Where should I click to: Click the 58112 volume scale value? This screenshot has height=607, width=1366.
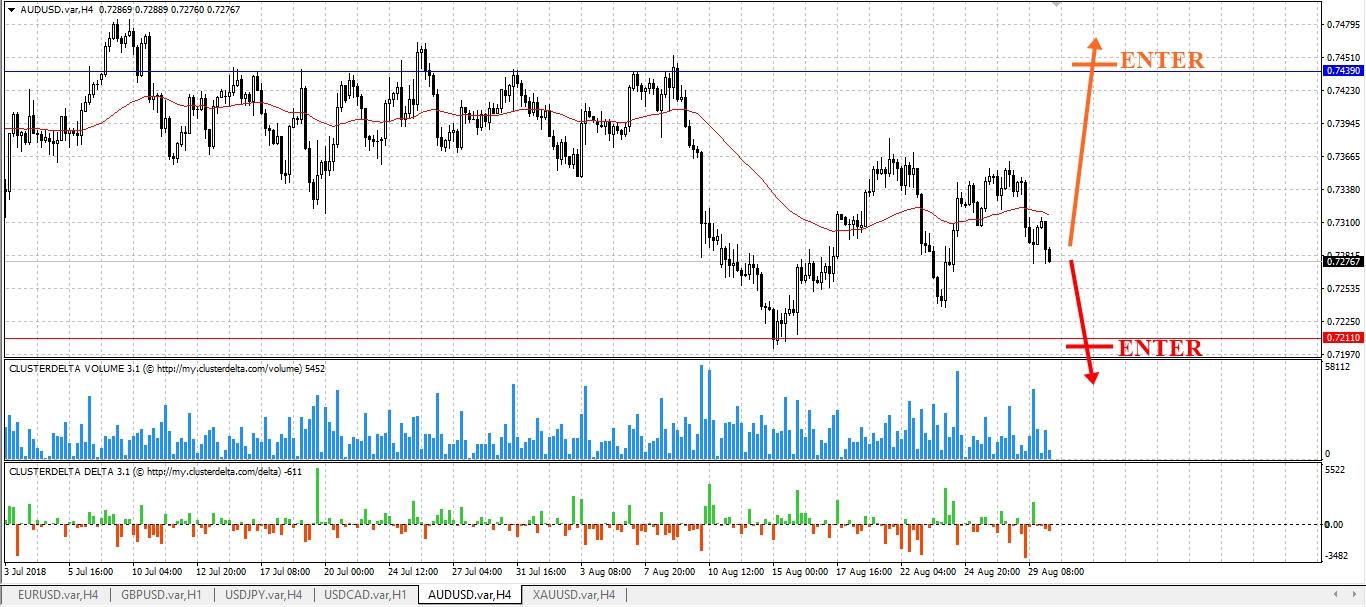[1339, 368]
